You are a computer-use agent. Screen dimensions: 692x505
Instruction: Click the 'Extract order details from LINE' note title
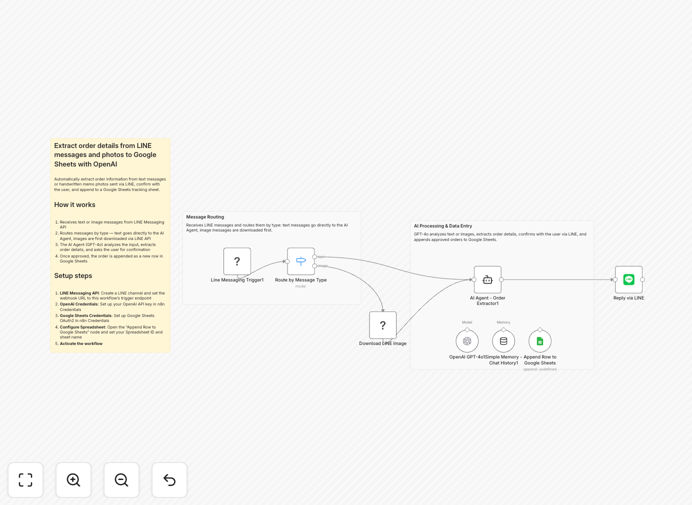[x=105, y=155]
